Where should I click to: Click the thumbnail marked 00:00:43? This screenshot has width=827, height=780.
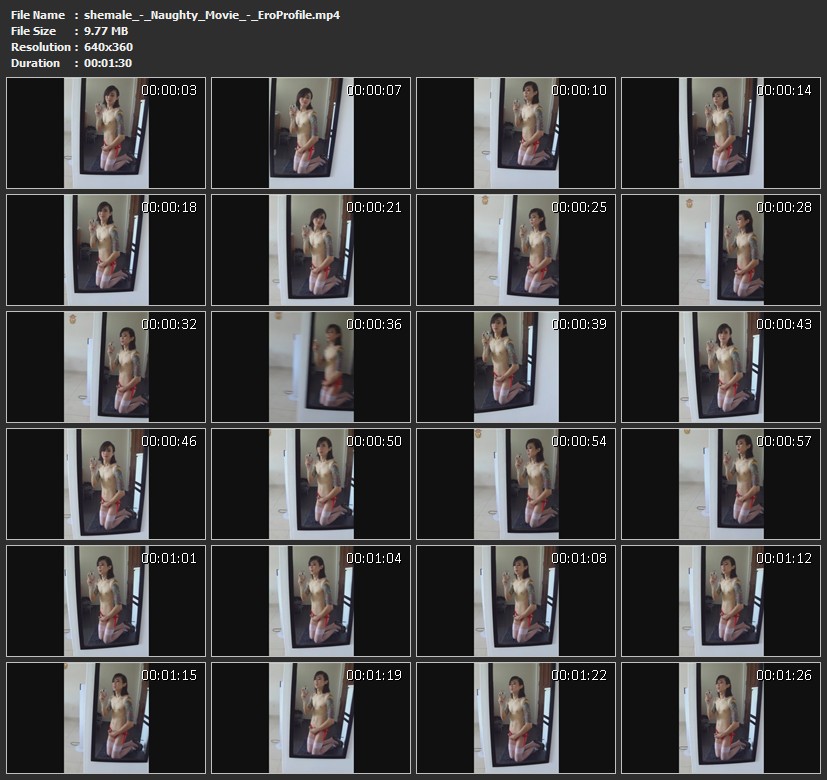pos(721,367)
